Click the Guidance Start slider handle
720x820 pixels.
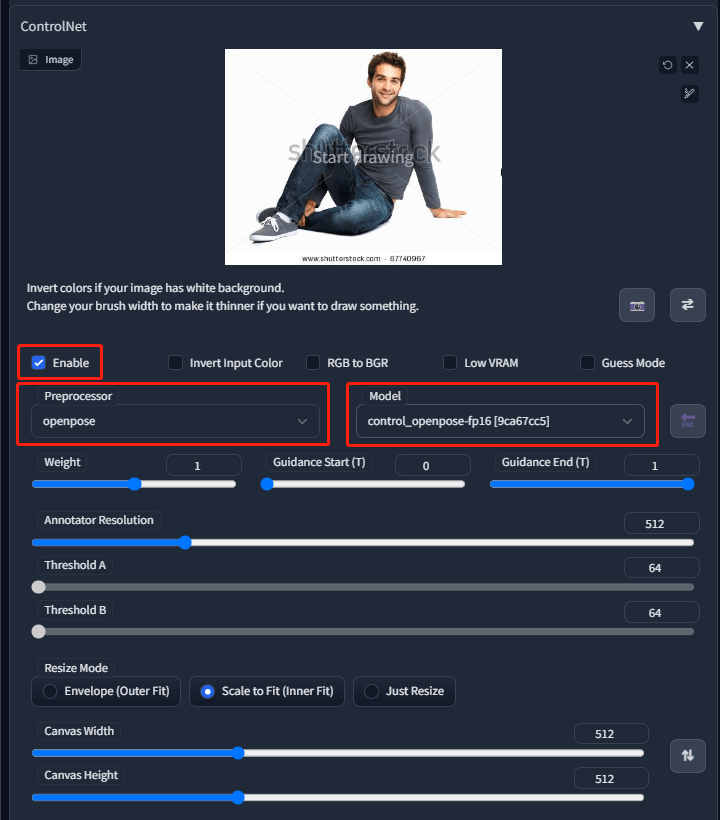point(267,484)
